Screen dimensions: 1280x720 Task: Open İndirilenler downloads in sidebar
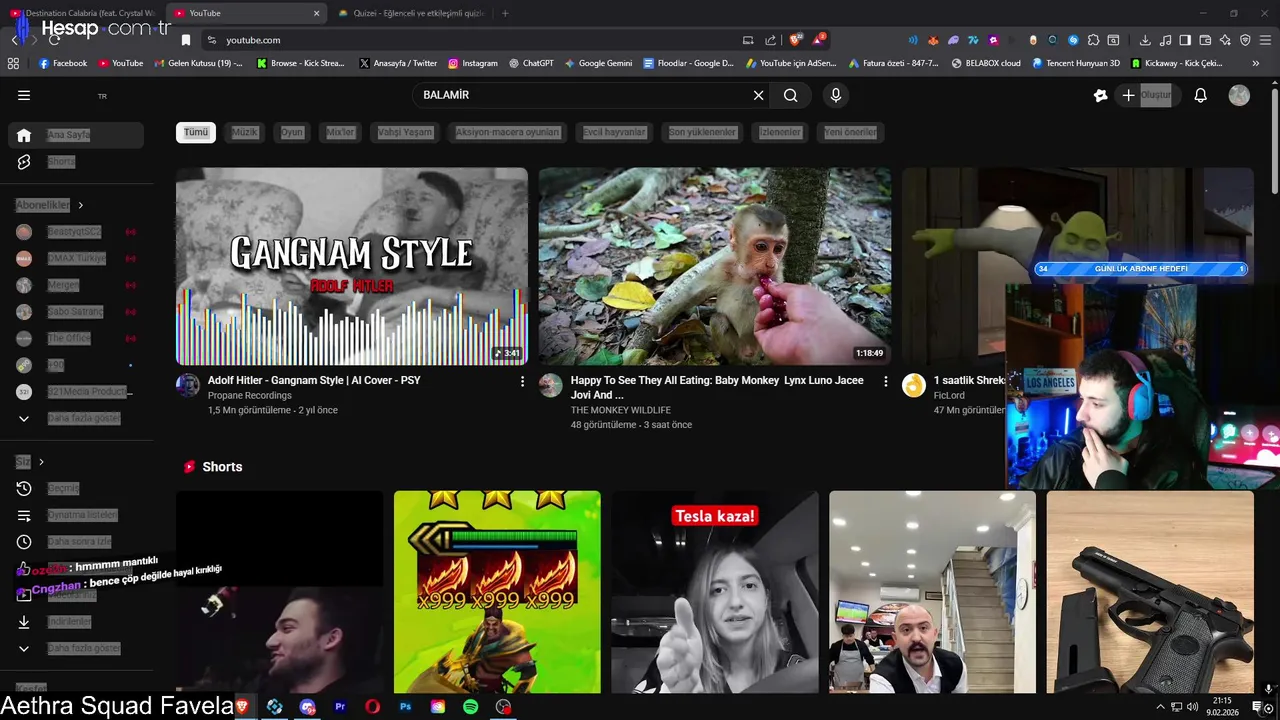[76, 622]
